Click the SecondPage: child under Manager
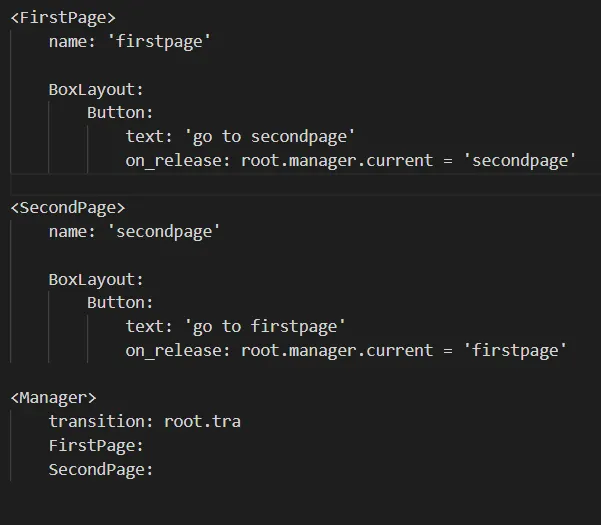Viewport: 601px width, 525px height. (101, 469)
